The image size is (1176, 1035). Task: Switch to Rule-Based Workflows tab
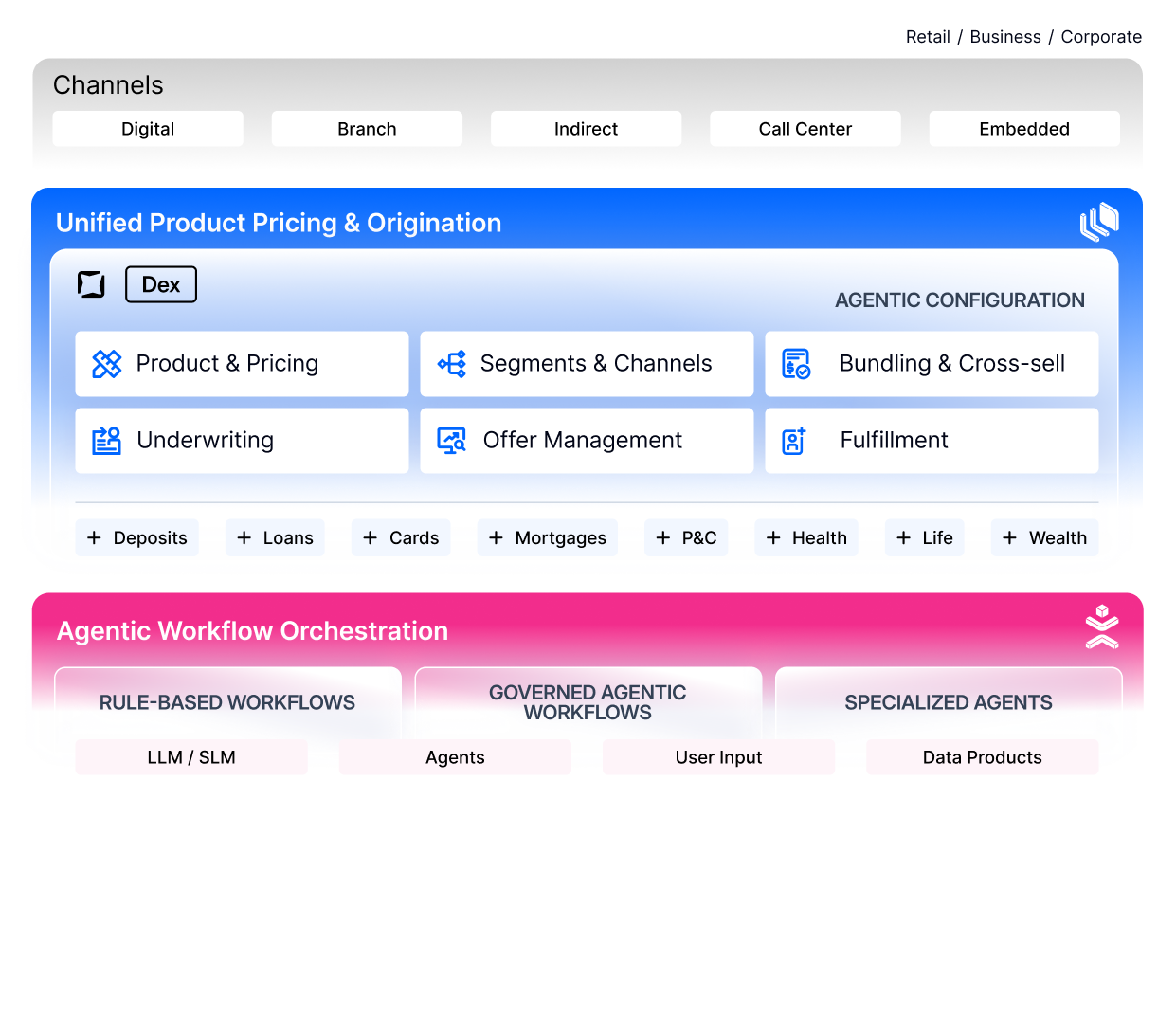pos(227,702)
